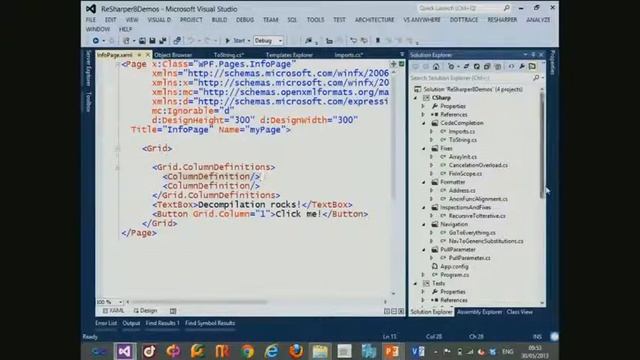This screenshot has width=640, height=360.
Task: Open Google Chrome from the taskbar
Action: click(x=247, y=351)
